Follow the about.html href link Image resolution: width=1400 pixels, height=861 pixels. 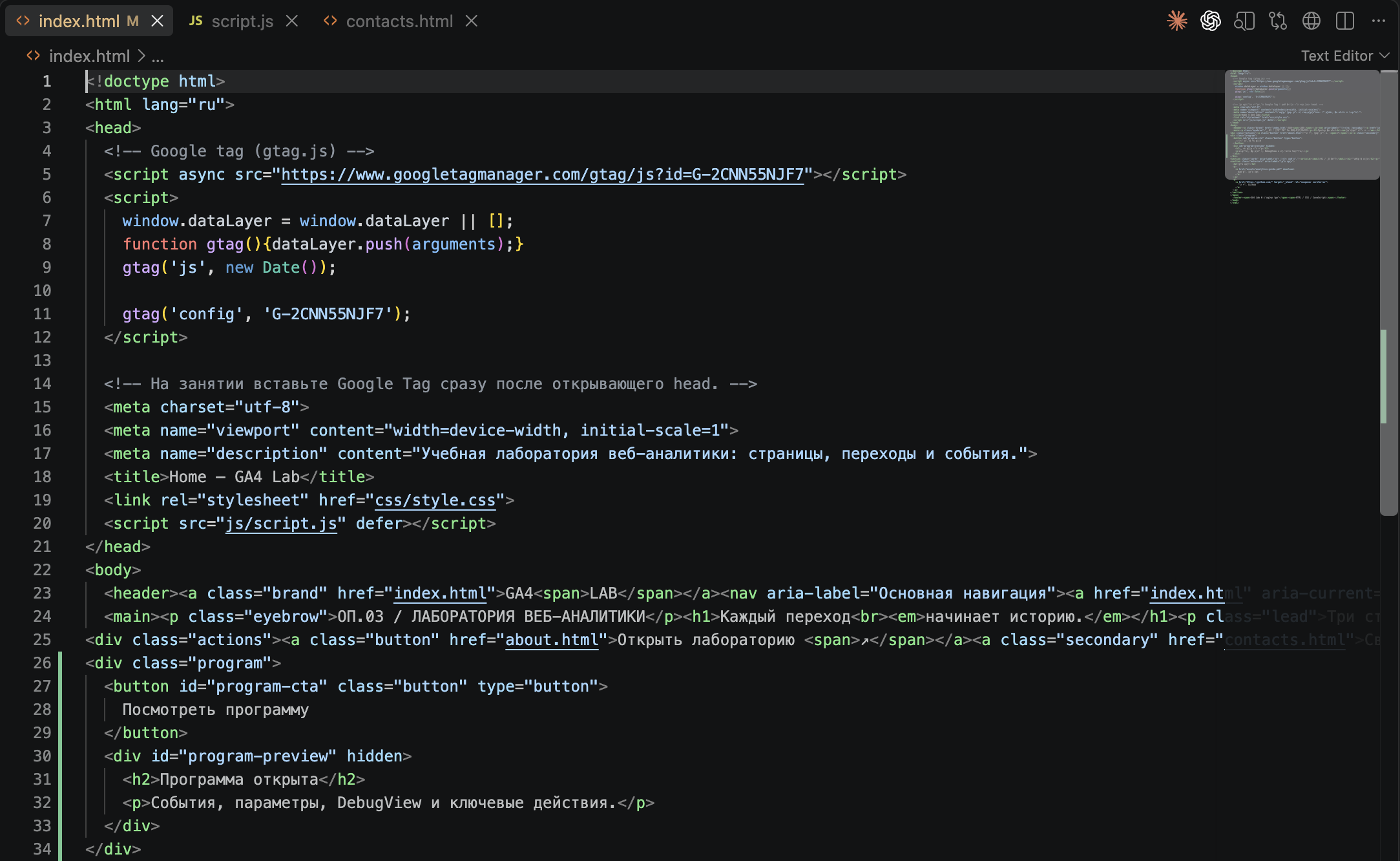[552, 640]
